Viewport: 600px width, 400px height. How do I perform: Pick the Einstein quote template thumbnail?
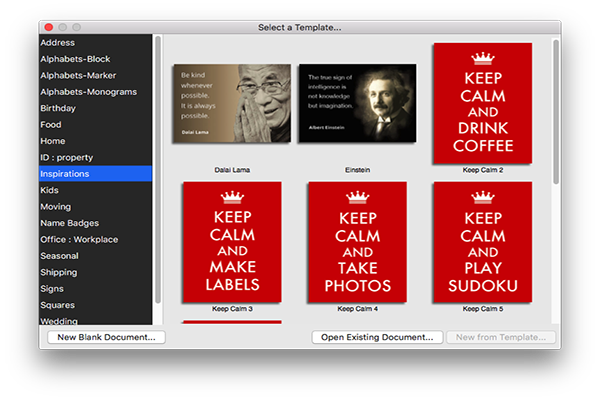coord(357,103)
